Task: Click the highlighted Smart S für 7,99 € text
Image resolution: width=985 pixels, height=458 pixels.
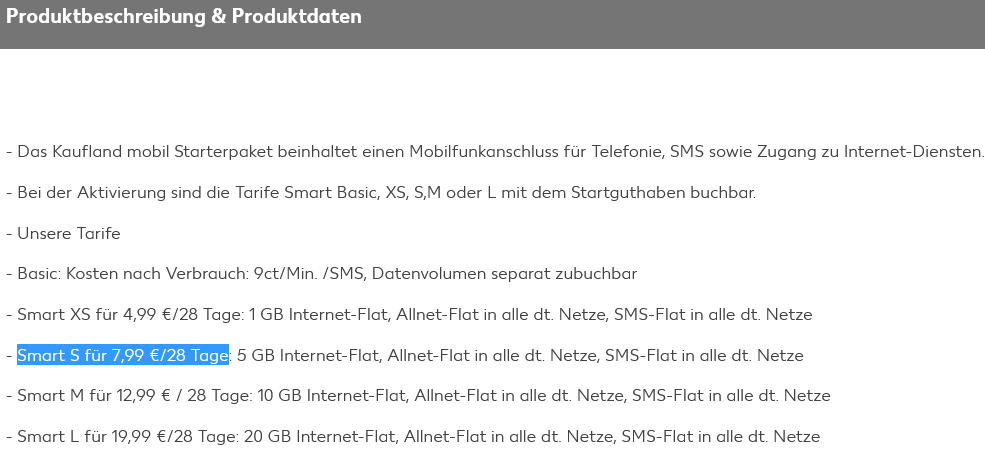Action: [122, 356]
